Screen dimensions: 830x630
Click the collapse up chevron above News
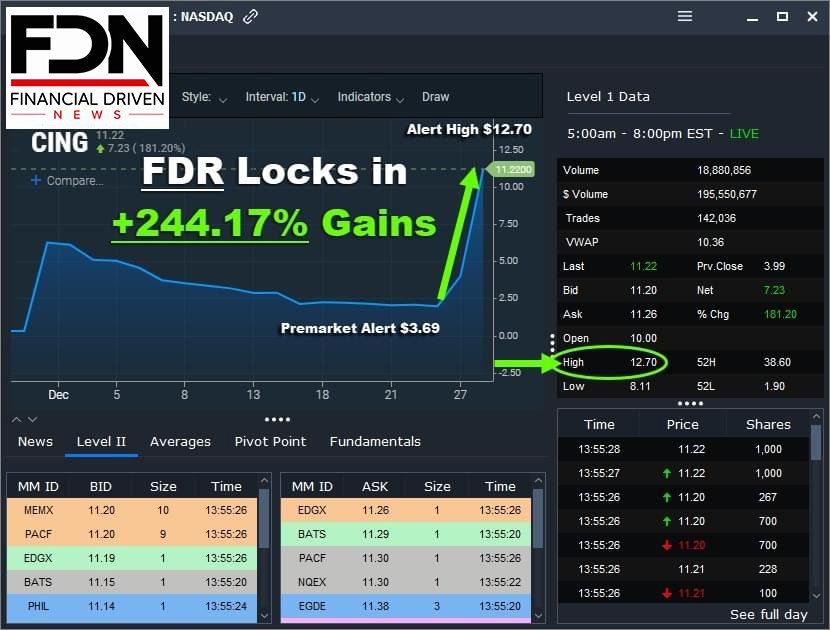pos(17,419)
